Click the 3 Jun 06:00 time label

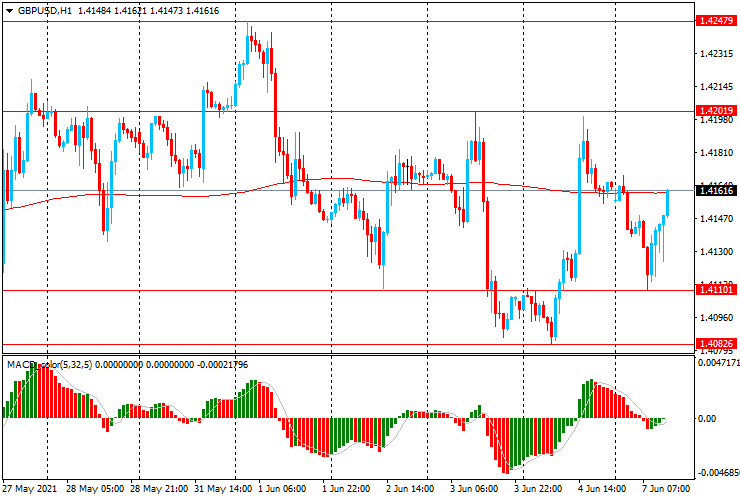tap(474, 490)
